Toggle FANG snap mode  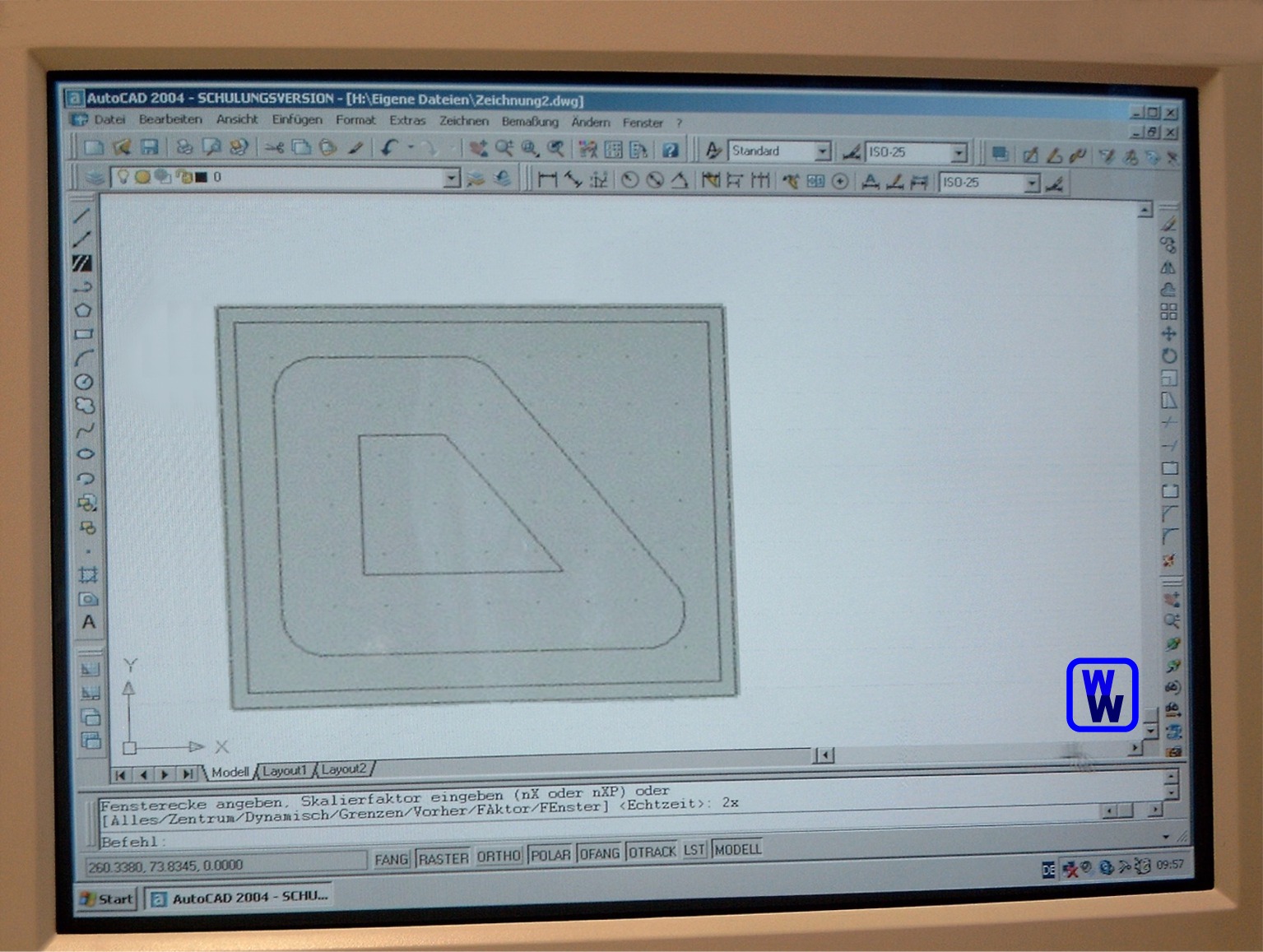(391, 859)
